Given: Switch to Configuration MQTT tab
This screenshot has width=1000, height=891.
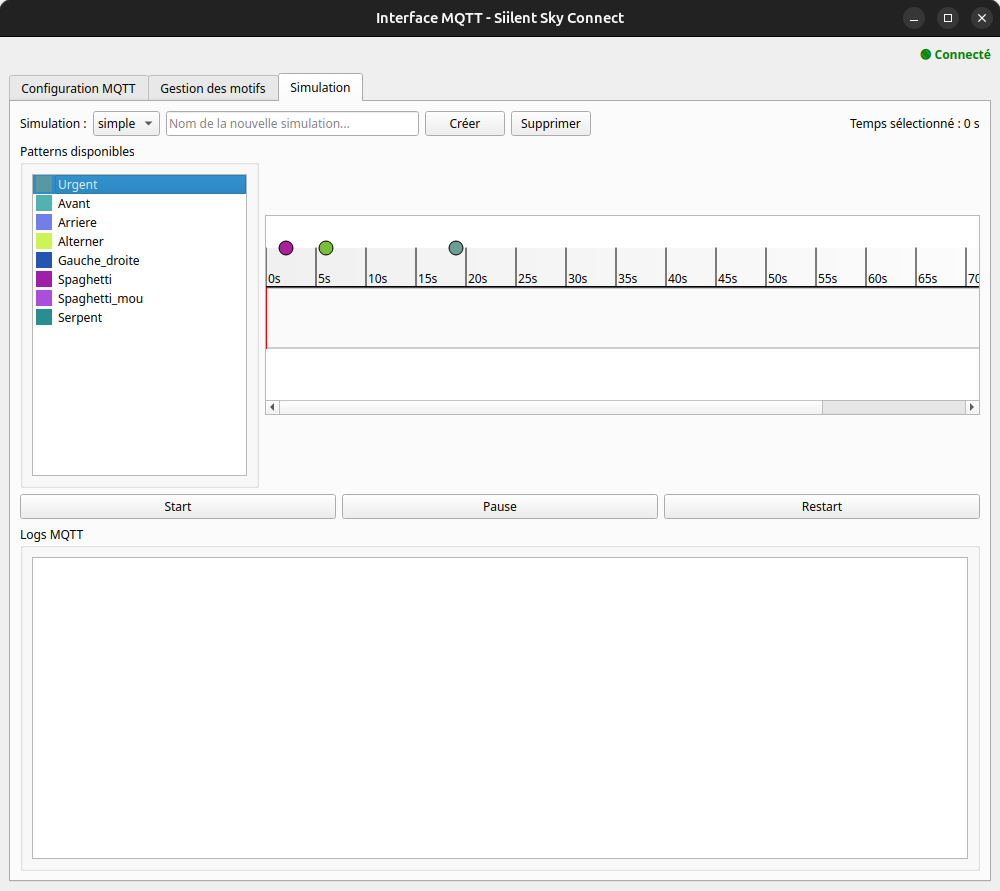Looking at the screenshot, I should coord(78,88).
